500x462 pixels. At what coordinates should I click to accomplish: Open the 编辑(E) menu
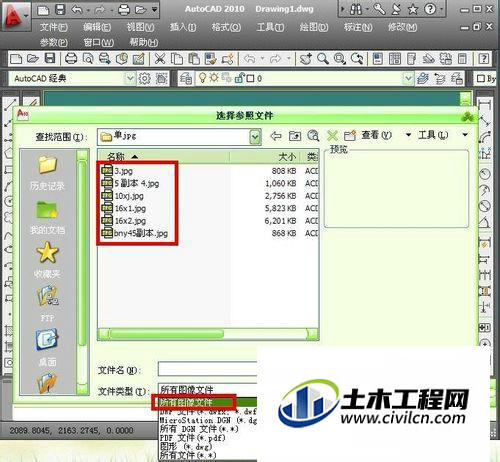pyautogui.click(x=97, y=27)
